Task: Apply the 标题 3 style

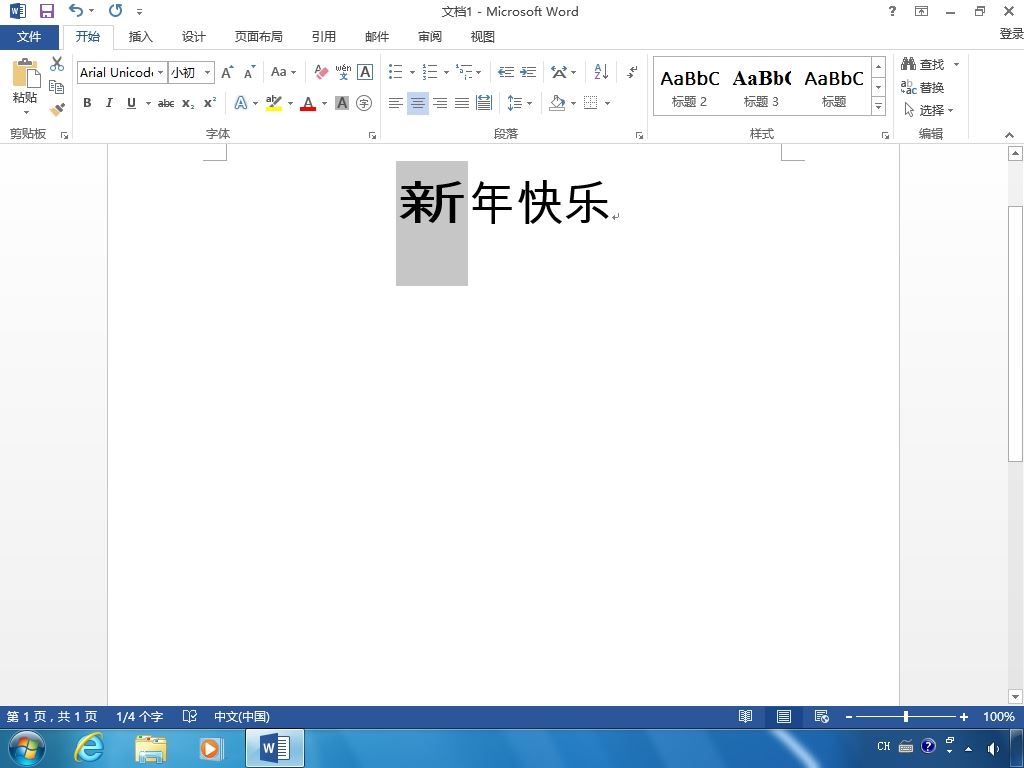Action: pyautogui.click(x=761, y=87)
